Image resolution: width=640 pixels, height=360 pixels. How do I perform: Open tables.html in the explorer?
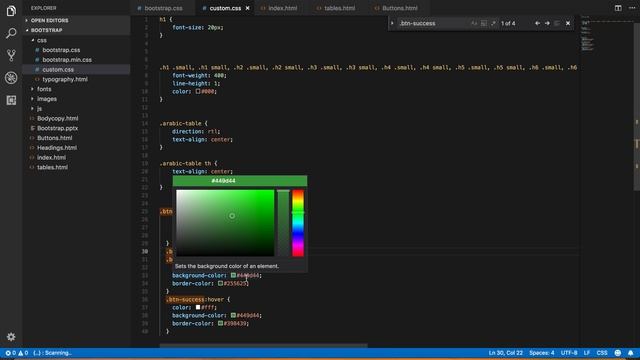52,167
